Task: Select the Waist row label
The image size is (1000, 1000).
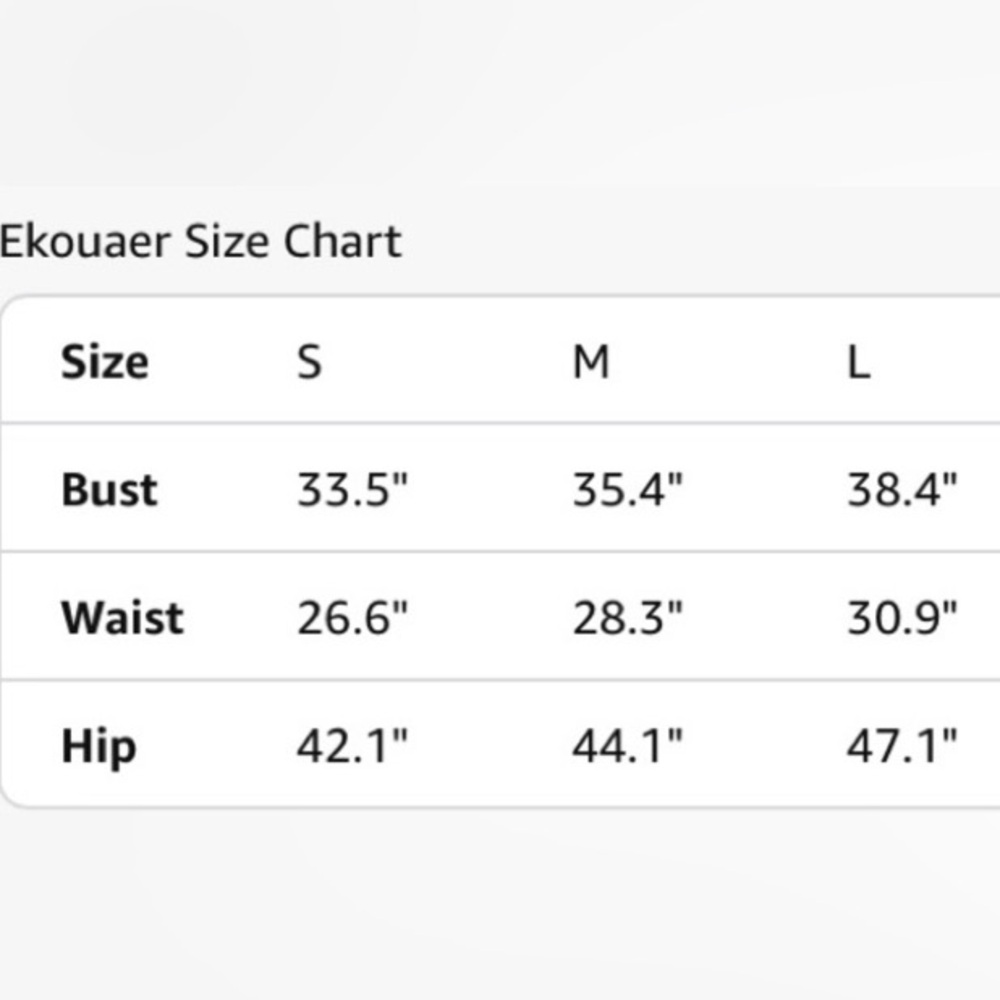Action: (122, 618)
